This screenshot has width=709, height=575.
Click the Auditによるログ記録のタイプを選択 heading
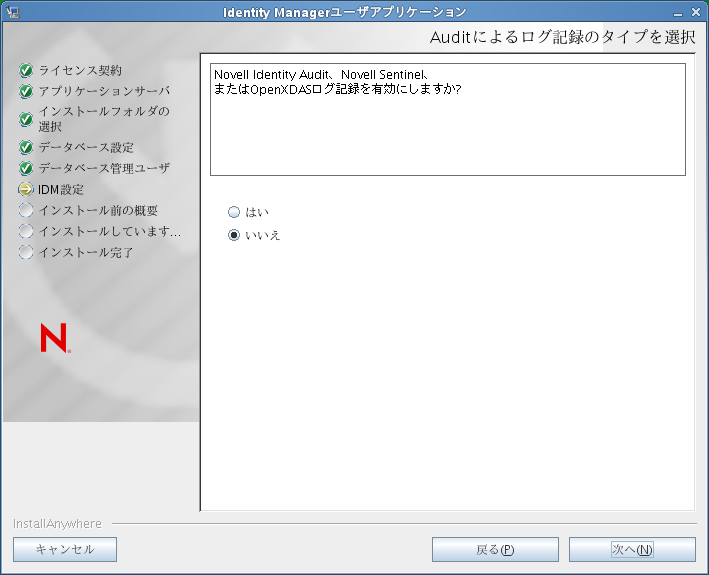(562, 37)
